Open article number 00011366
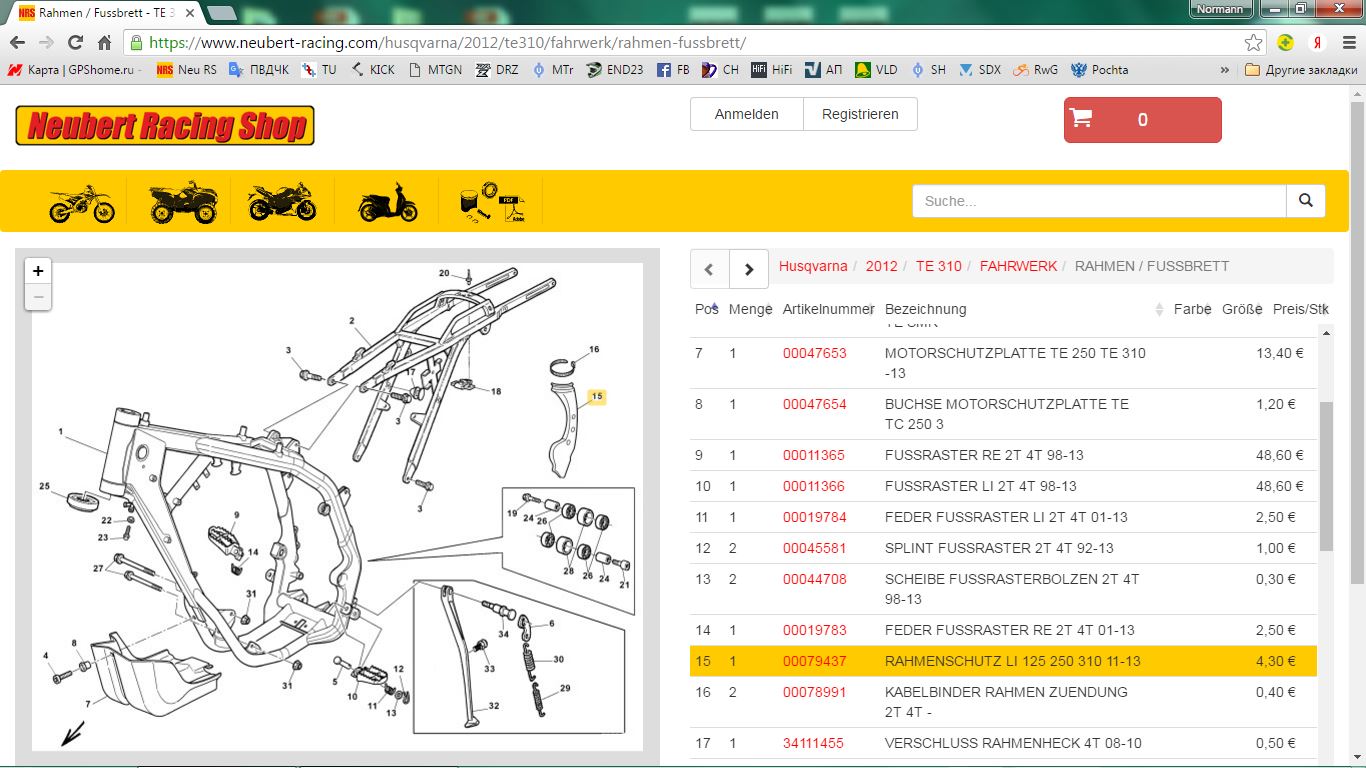Viewport: 1366px width, 768px height. 814,486
